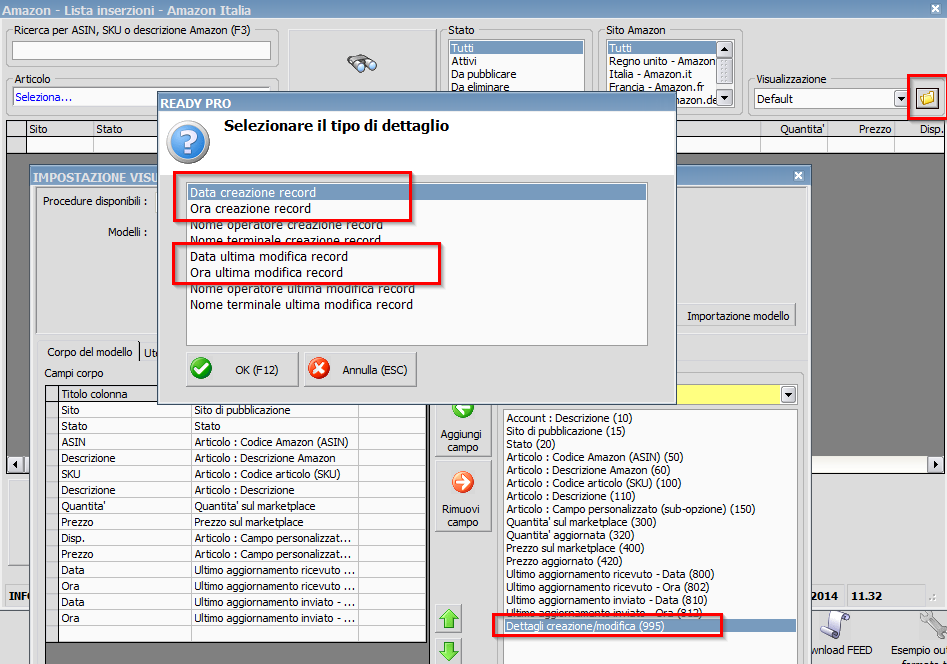Screen dimensions: 947x664
Task: Select Corpo del modello tab
Action: 89,352
